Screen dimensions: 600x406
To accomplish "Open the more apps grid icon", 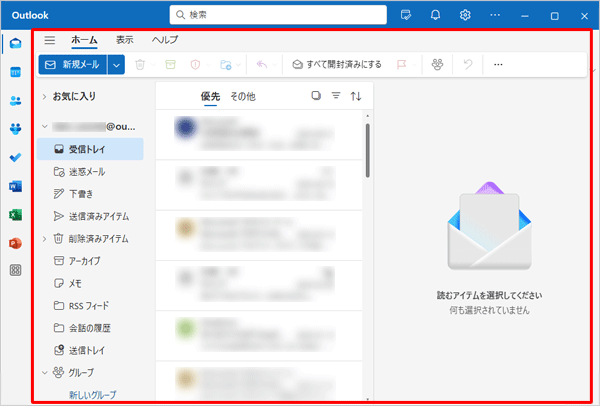I will click(x=15, y=271).
